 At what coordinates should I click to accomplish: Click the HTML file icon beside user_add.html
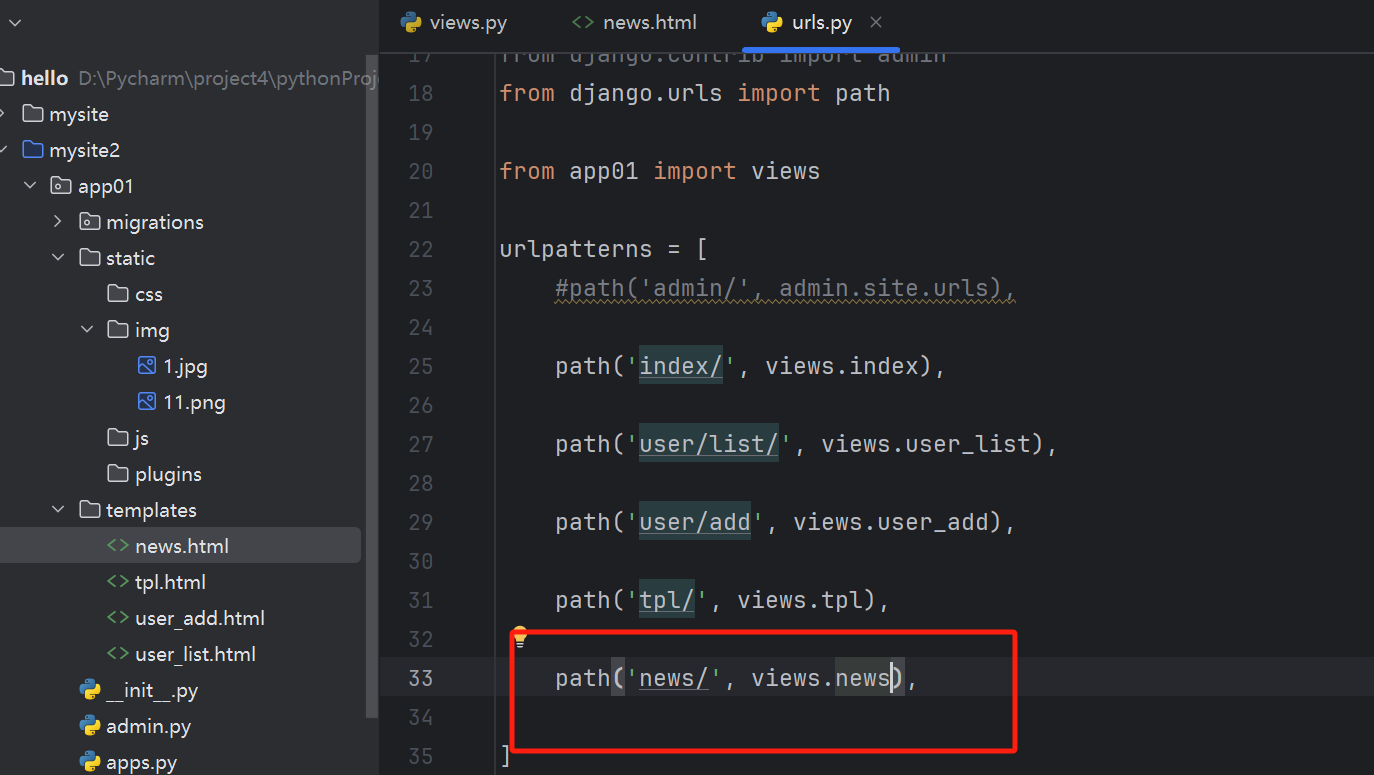[118, 618]
